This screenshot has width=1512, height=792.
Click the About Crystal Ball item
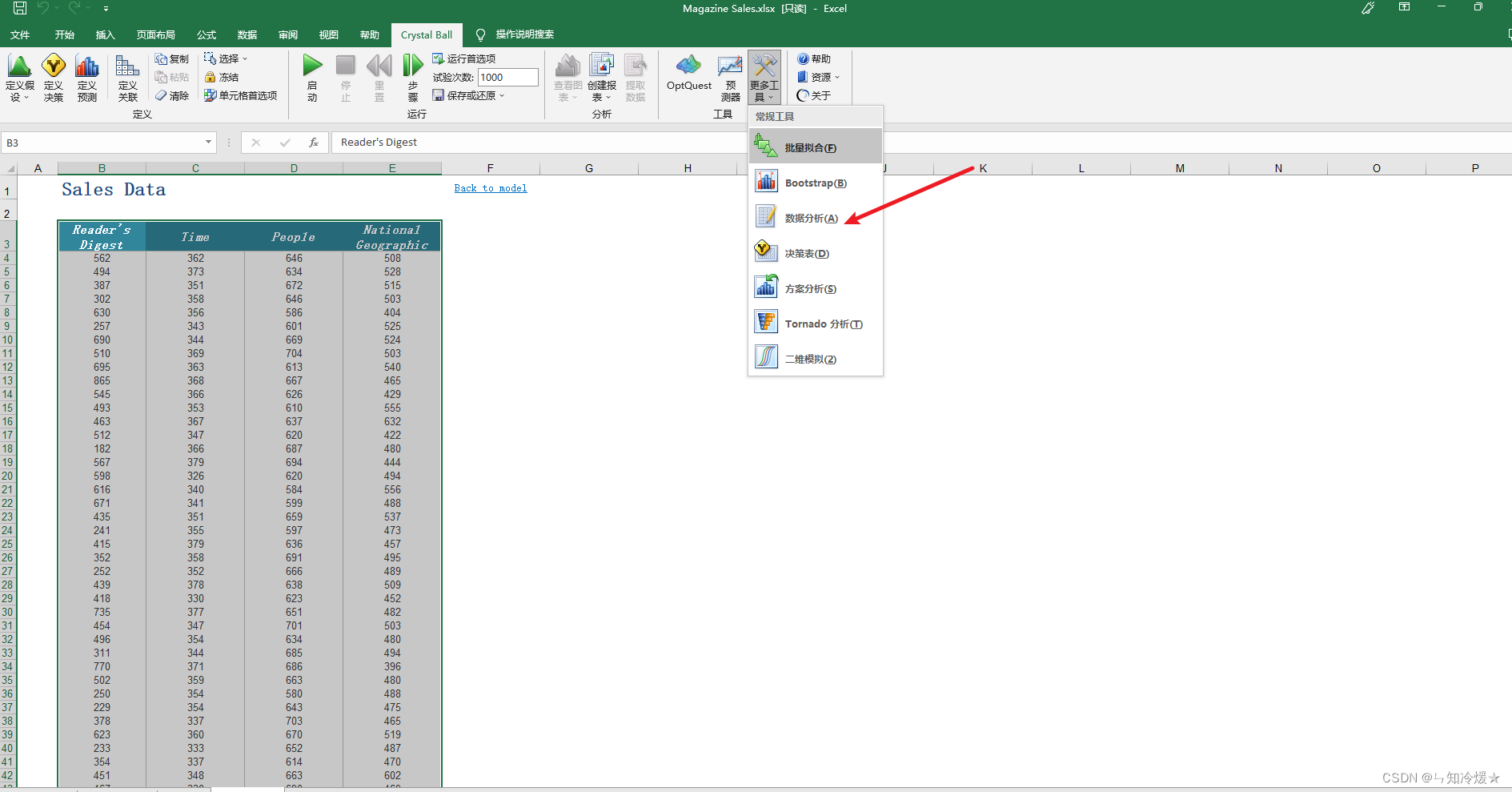814,95
